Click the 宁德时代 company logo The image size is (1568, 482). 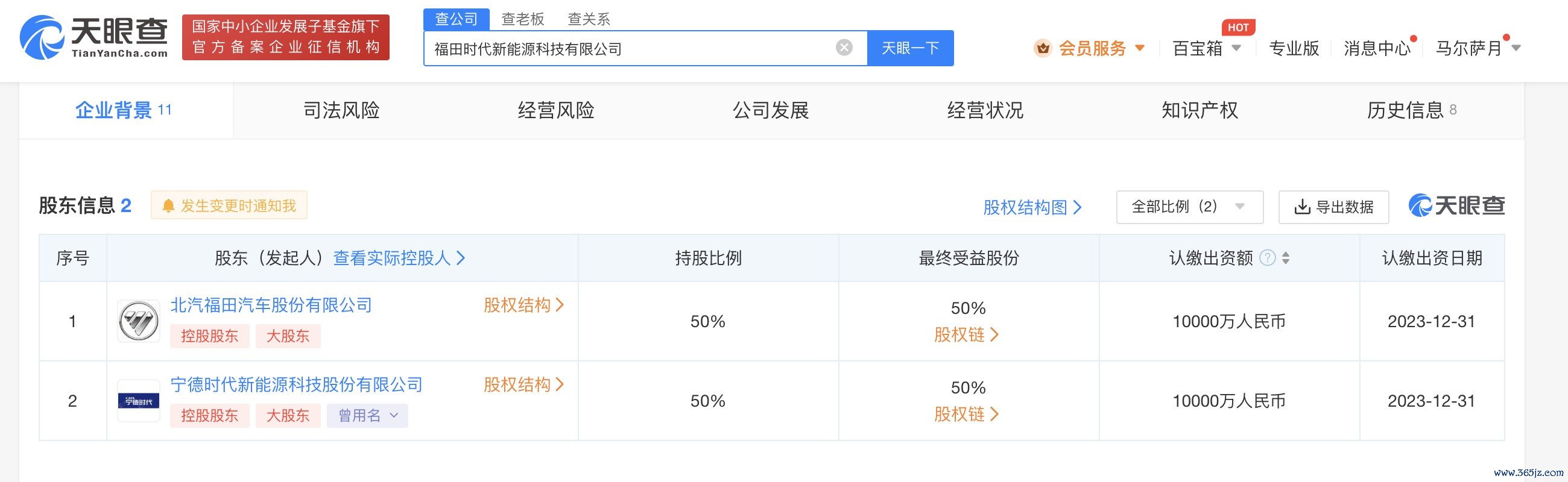coord(139,401)
